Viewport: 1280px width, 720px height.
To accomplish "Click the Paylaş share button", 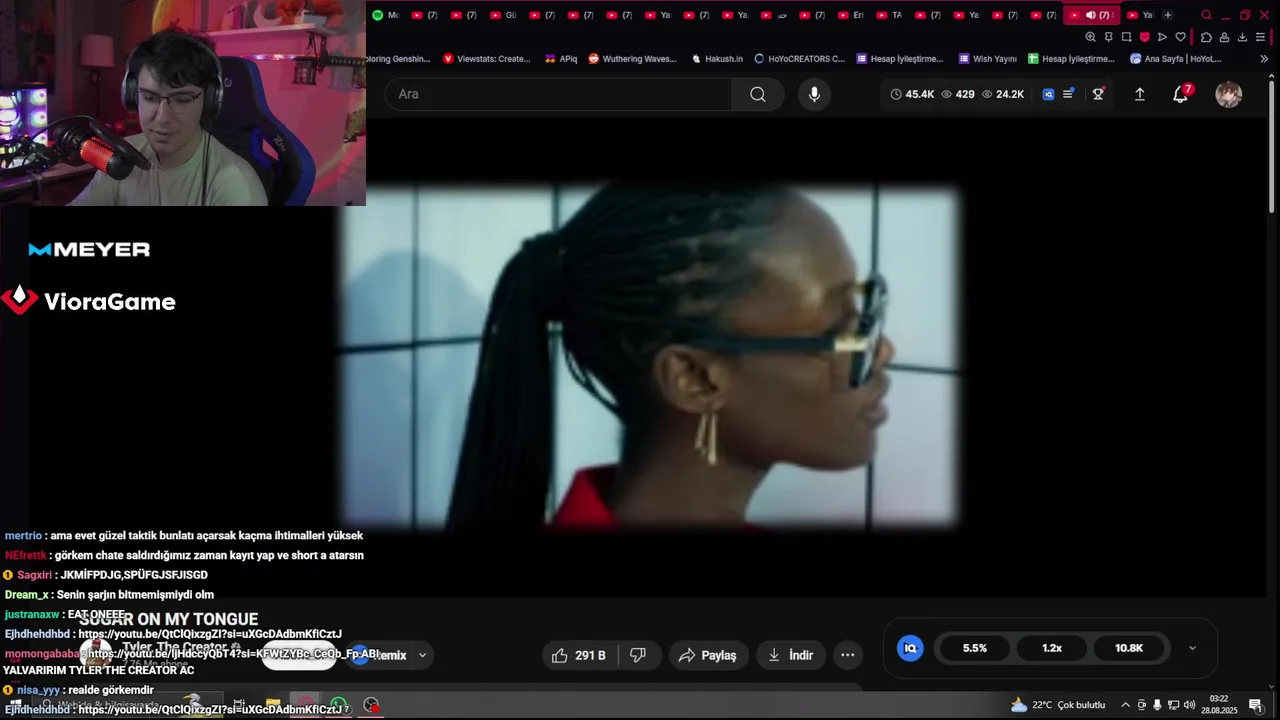I will point(707,655).
